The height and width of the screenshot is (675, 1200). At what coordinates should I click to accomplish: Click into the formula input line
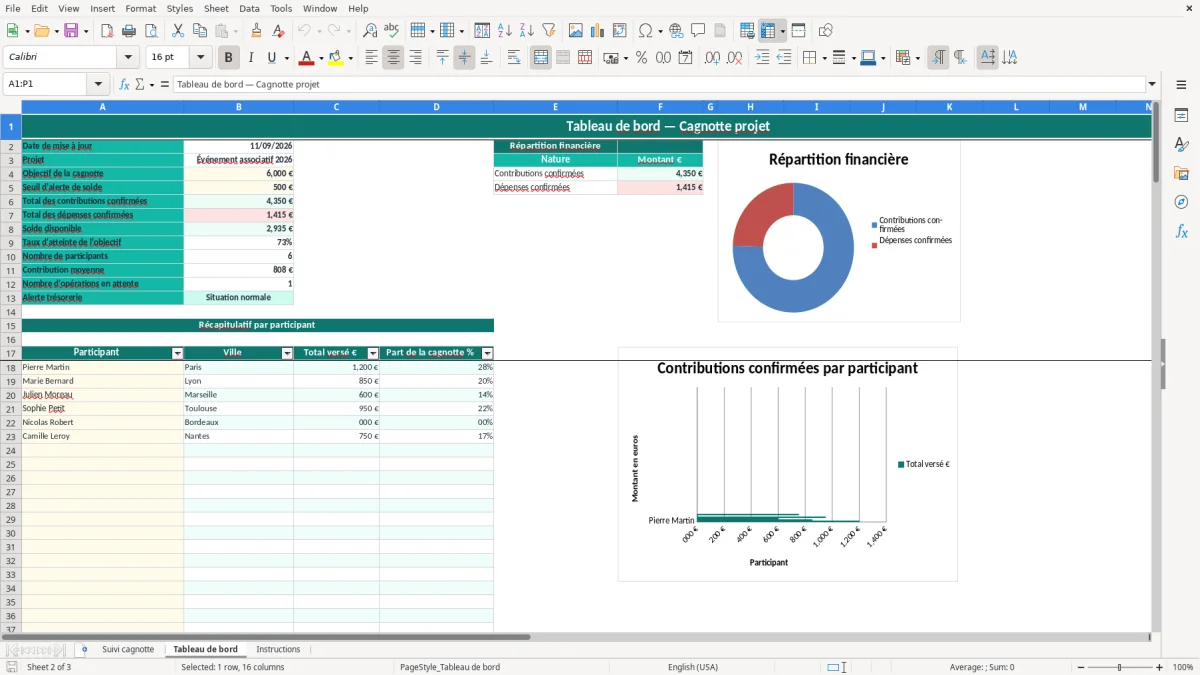click(x=659, y=84)
